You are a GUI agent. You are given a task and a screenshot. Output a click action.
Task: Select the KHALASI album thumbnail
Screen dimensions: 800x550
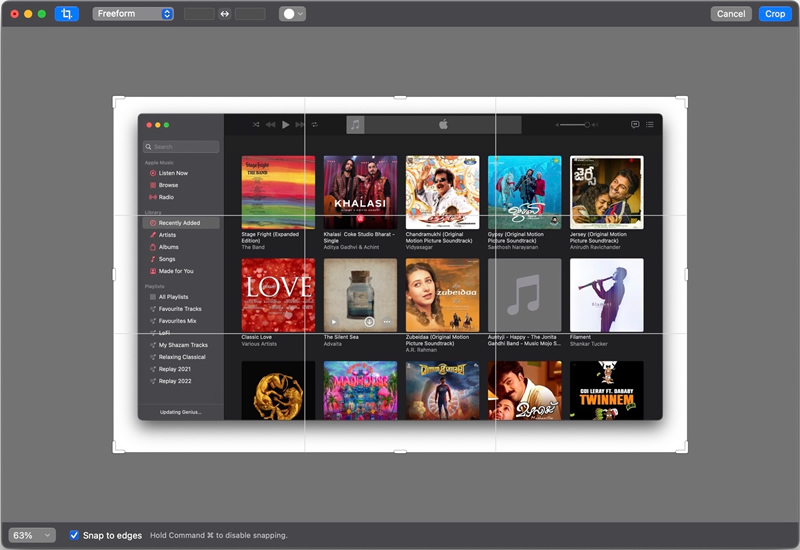tap(360, 192)
